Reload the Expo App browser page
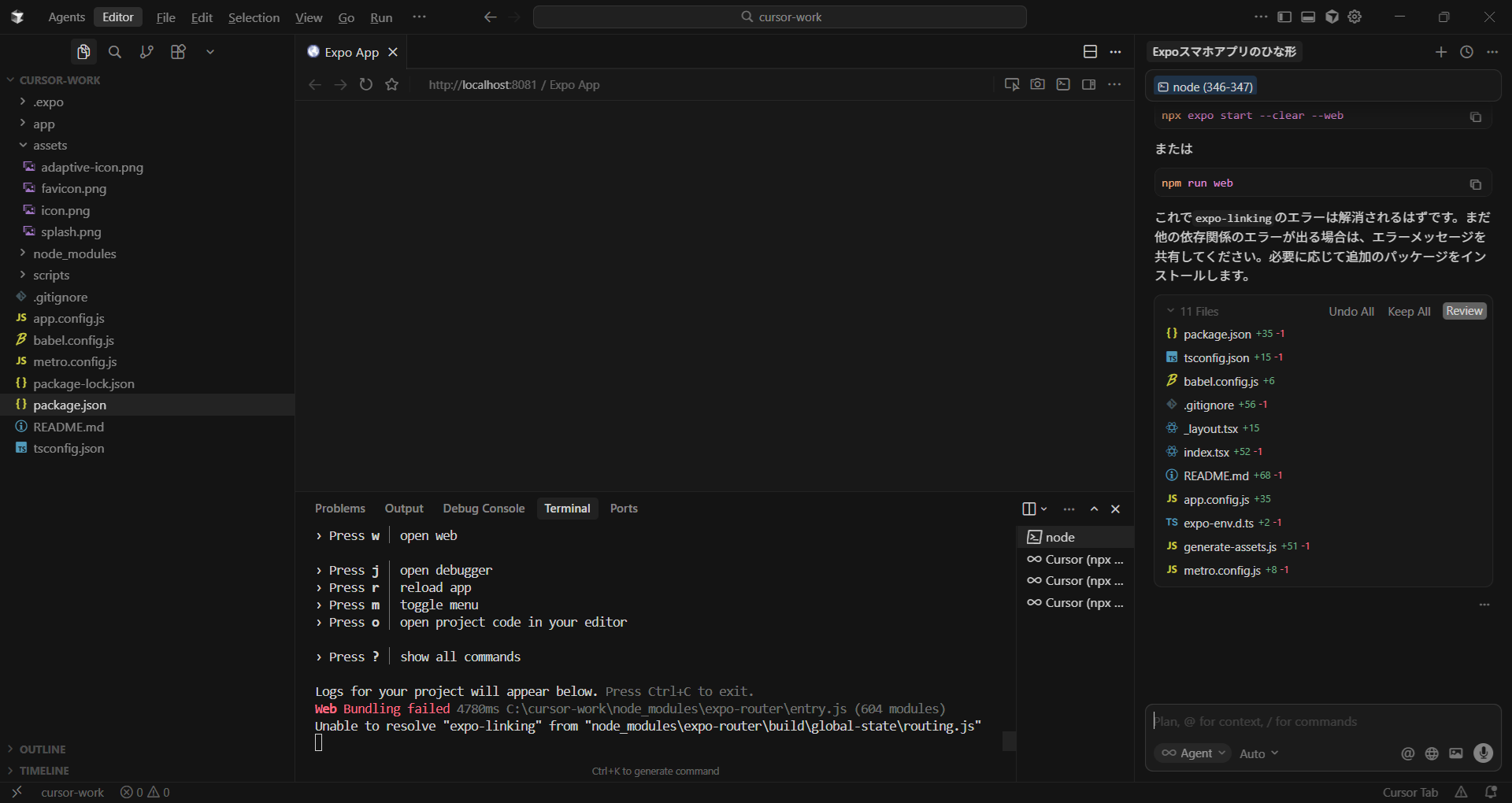The width and height of the screenshot is (1512, 803). (366, 84)
